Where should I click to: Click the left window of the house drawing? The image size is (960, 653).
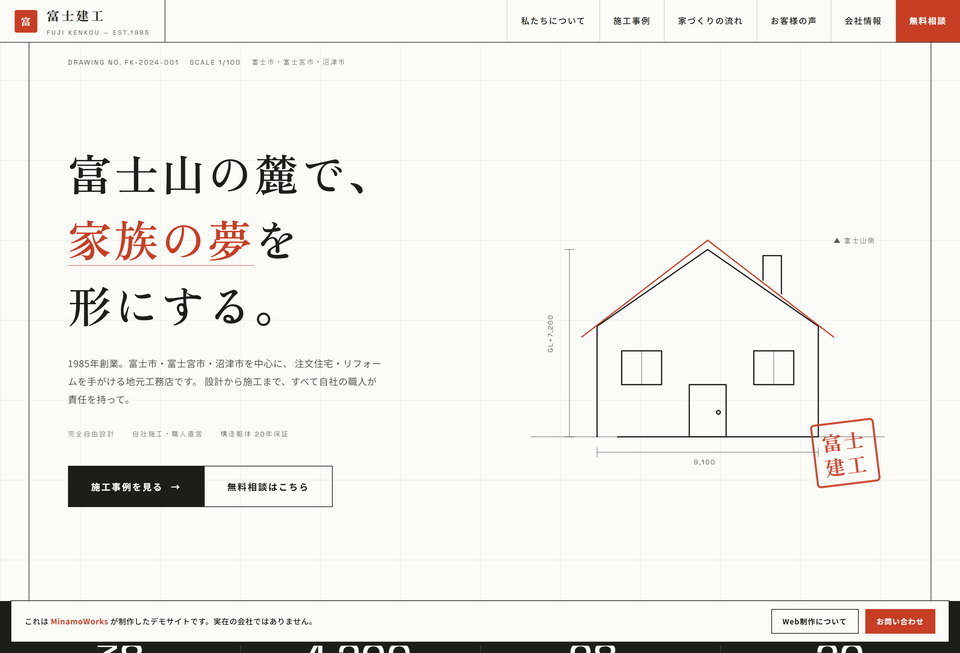click(x=642, y=368)
